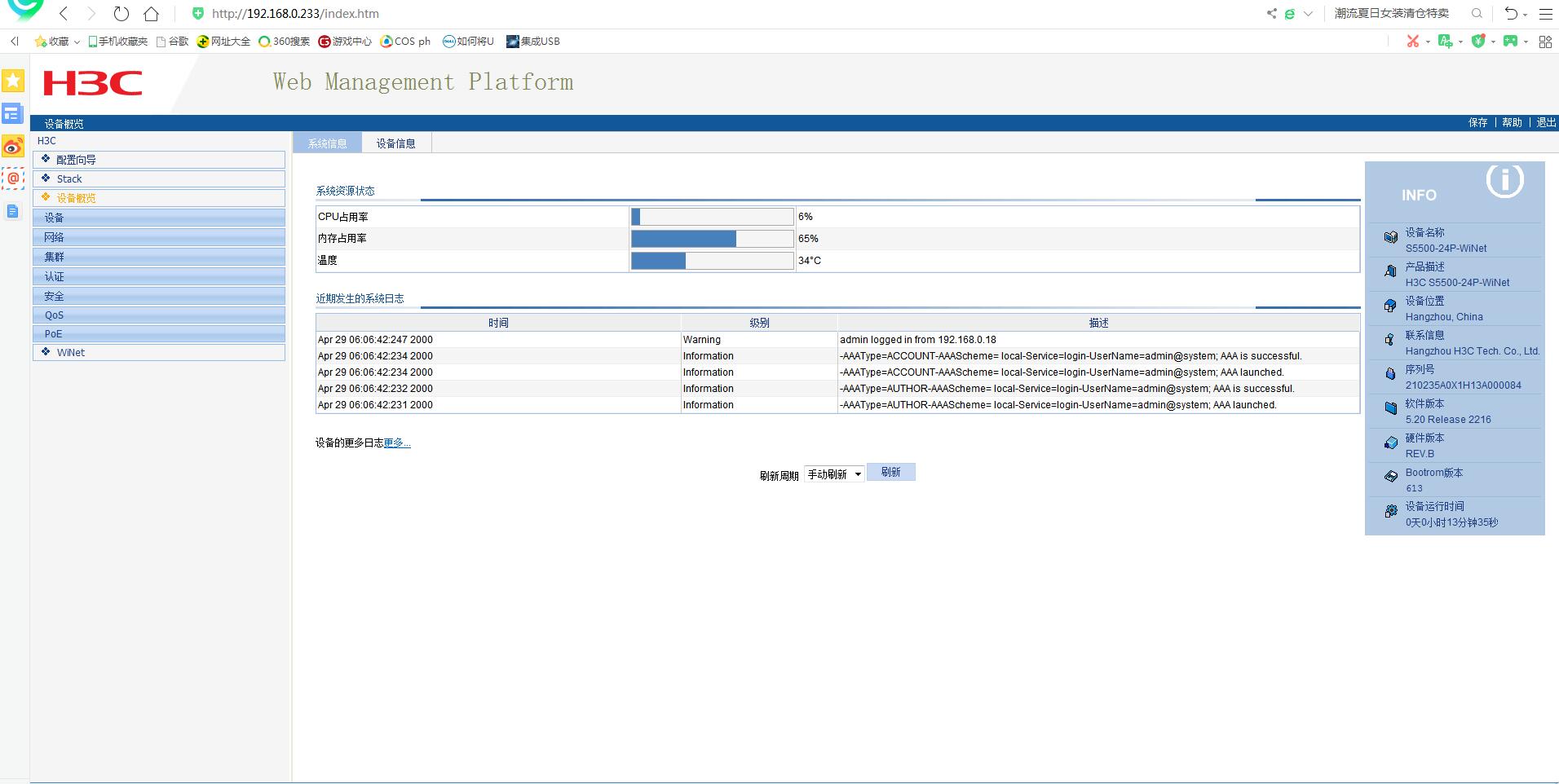The image size is (1559, 784).
Task: Click the 保存 link in header
Action: point(1477,122)
